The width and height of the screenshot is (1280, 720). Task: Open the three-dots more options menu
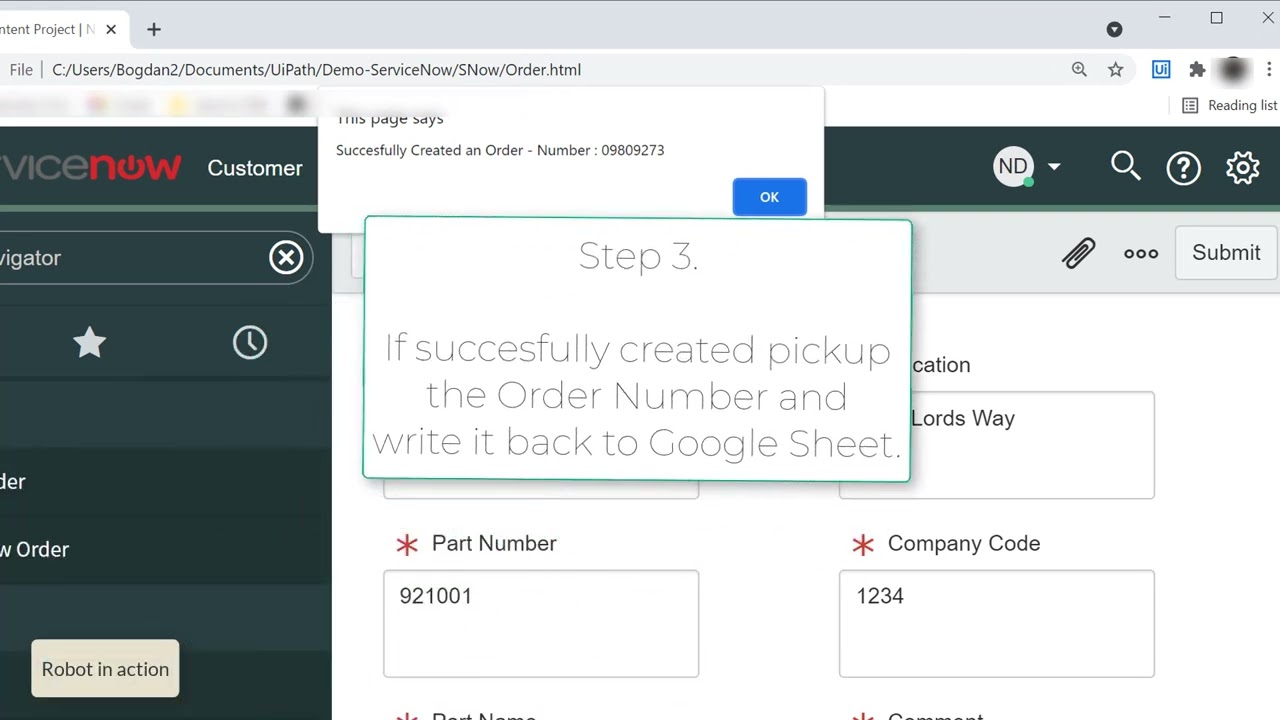pos(1141,254)
